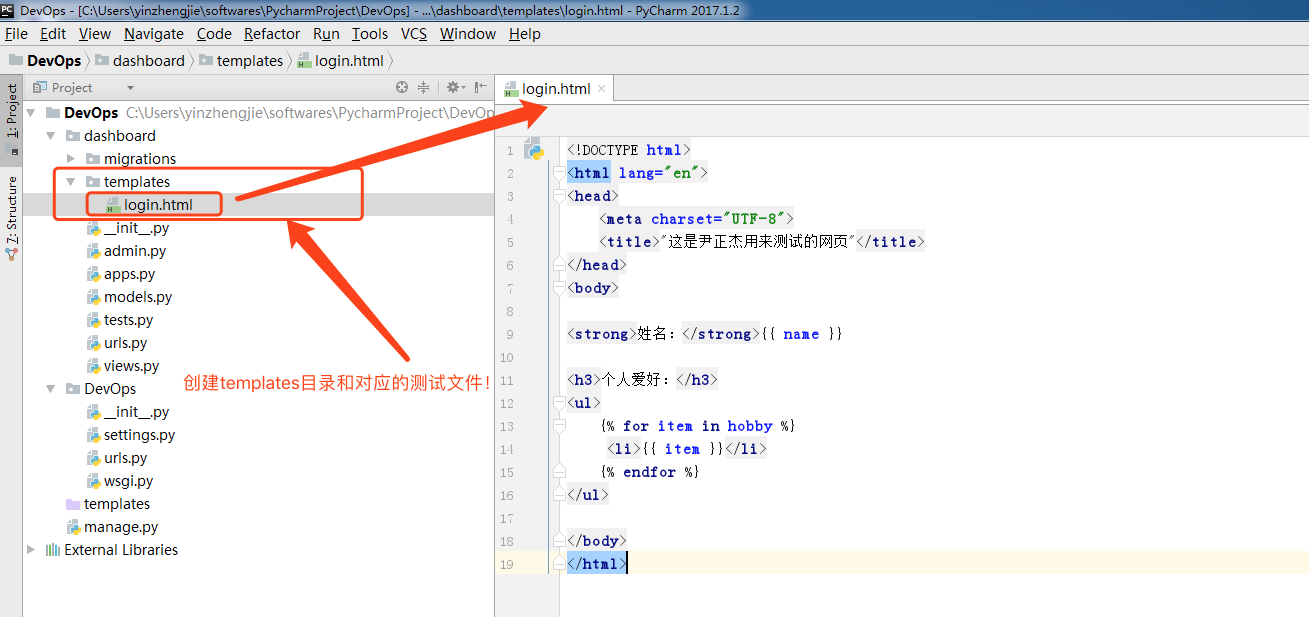This screenshot has width=1309, height=617.
Task: Click the Python gutter icon on line 1
Action: point(533,150)
